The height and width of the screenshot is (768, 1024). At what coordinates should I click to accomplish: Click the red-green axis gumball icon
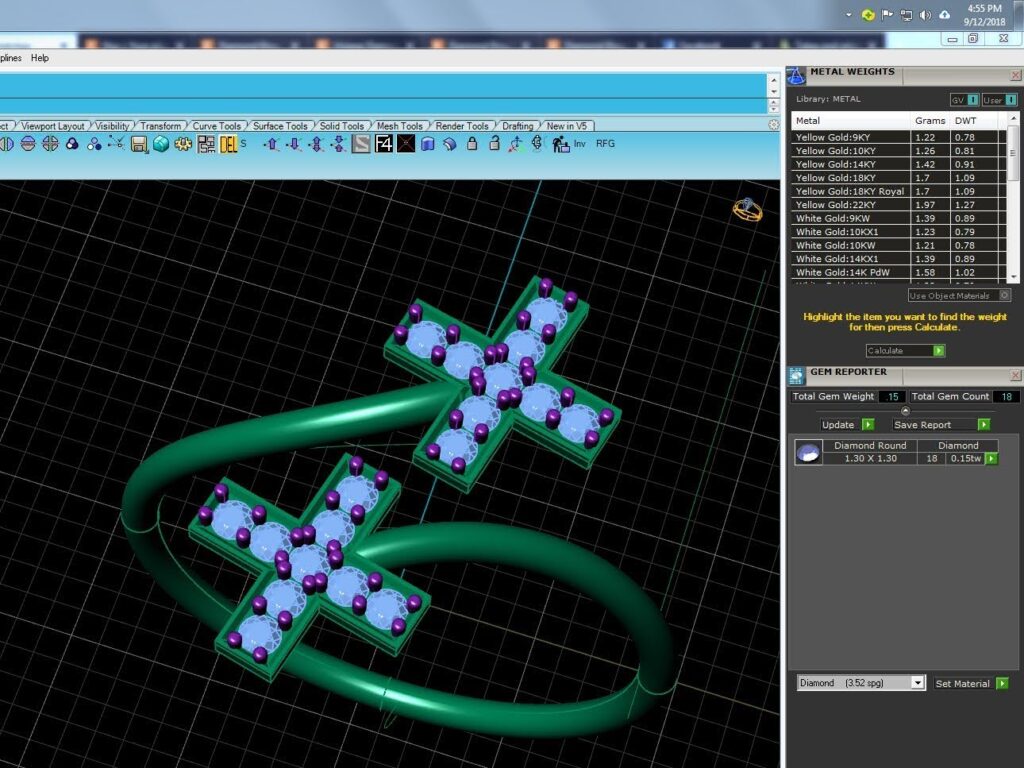[516, 144]
